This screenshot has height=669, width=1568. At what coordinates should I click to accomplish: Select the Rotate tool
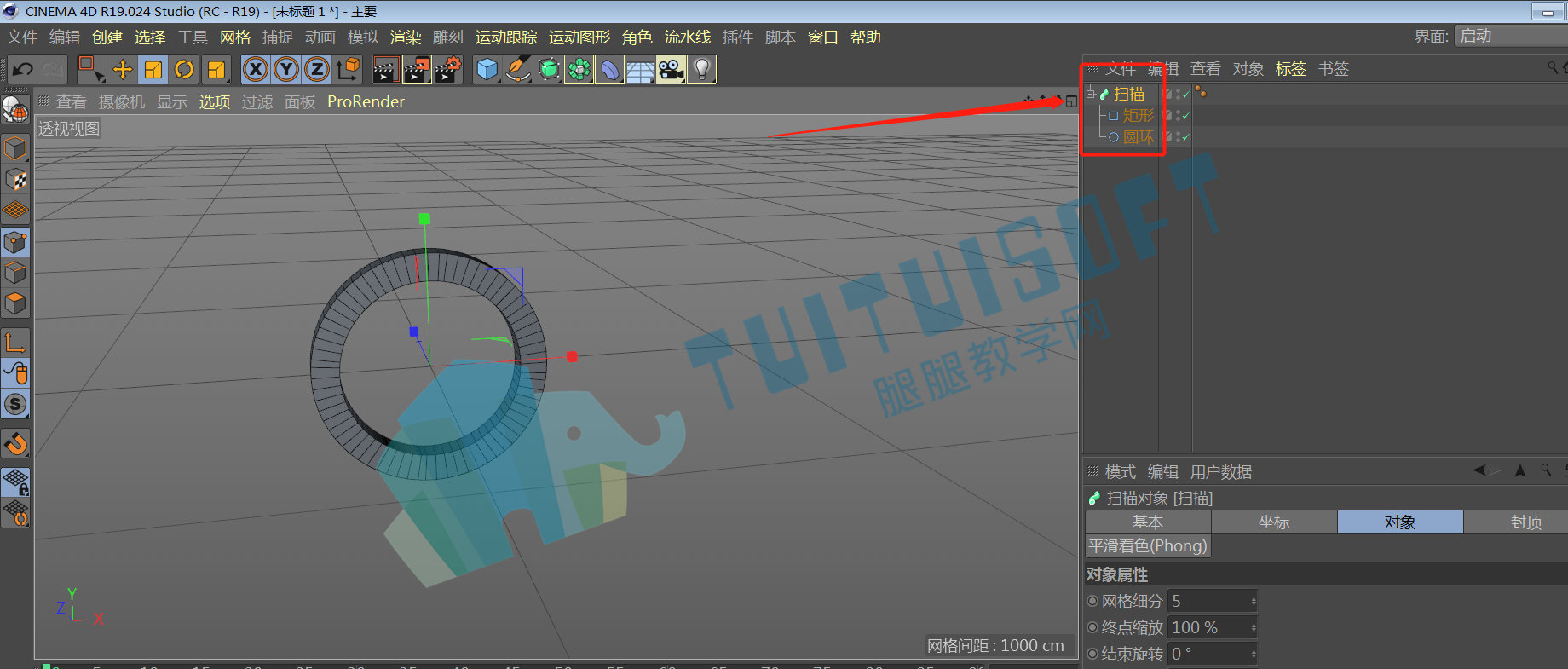pos(184,70)
